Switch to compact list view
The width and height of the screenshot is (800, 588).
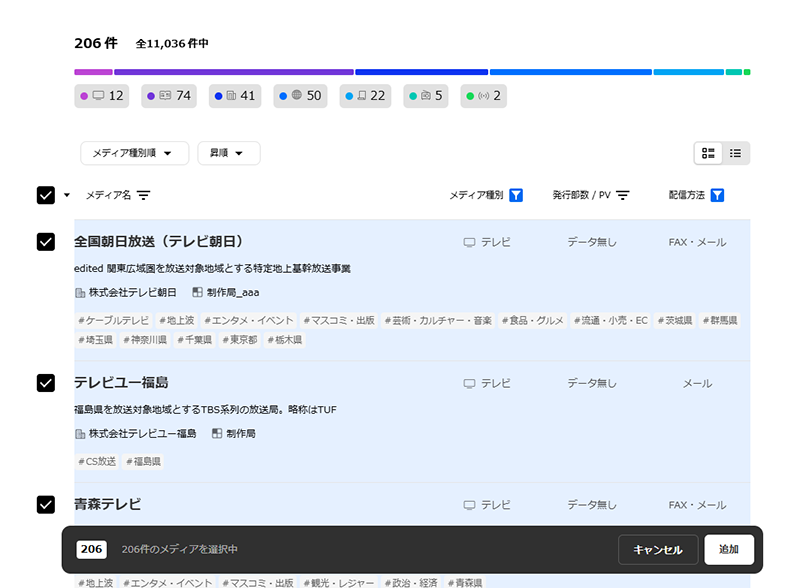(736, 153)
